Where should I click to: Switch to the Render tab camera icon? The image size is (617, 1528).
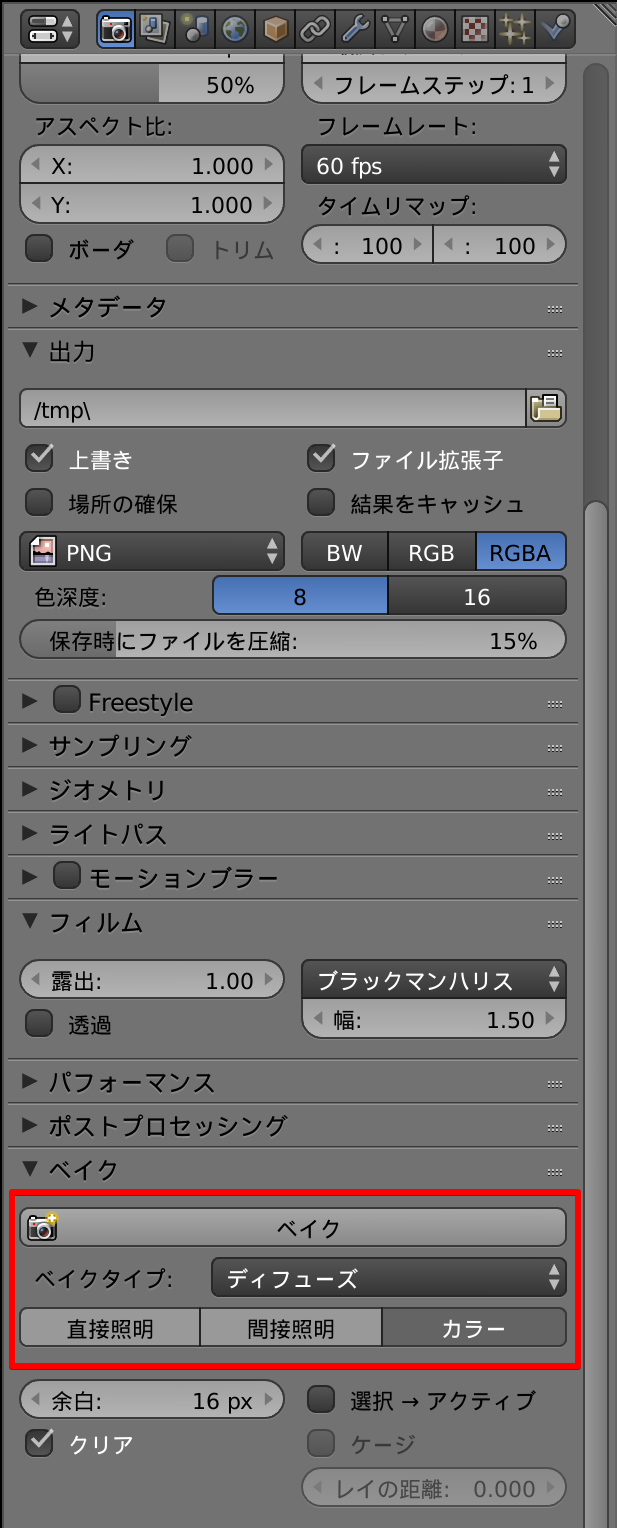[115, 29]
